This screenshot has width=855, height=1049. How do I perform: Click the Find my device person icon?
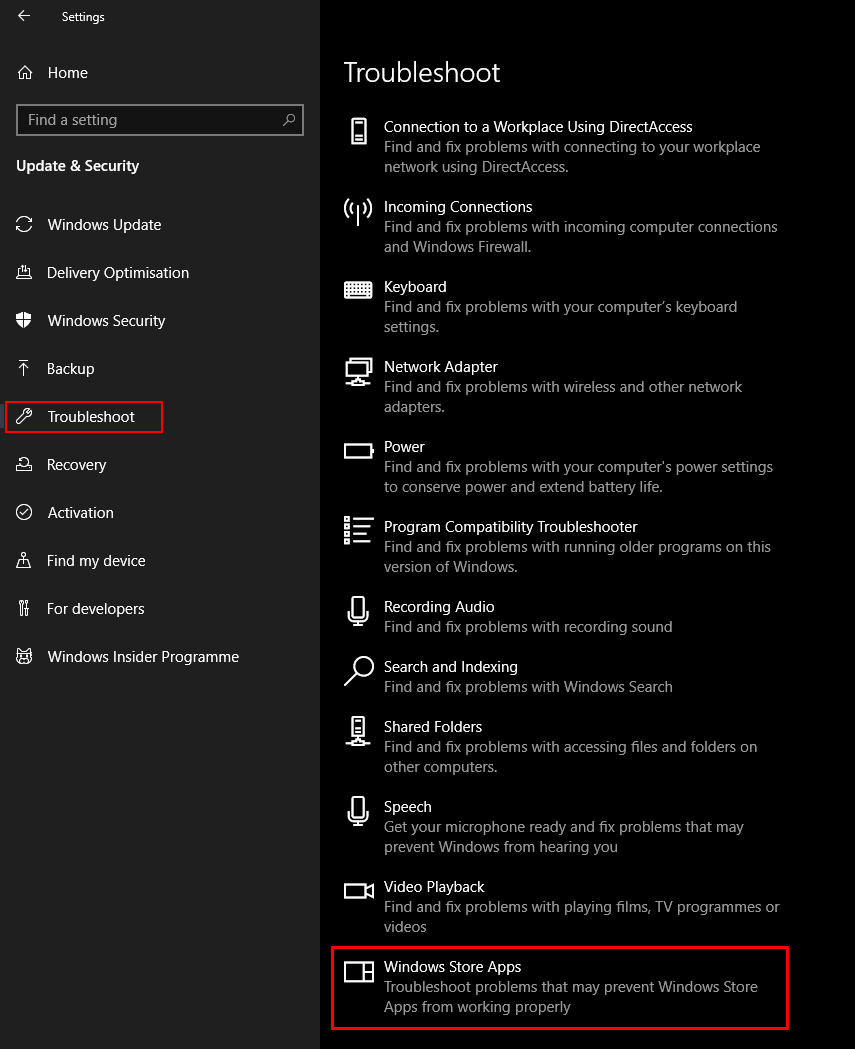click(24, 560)
